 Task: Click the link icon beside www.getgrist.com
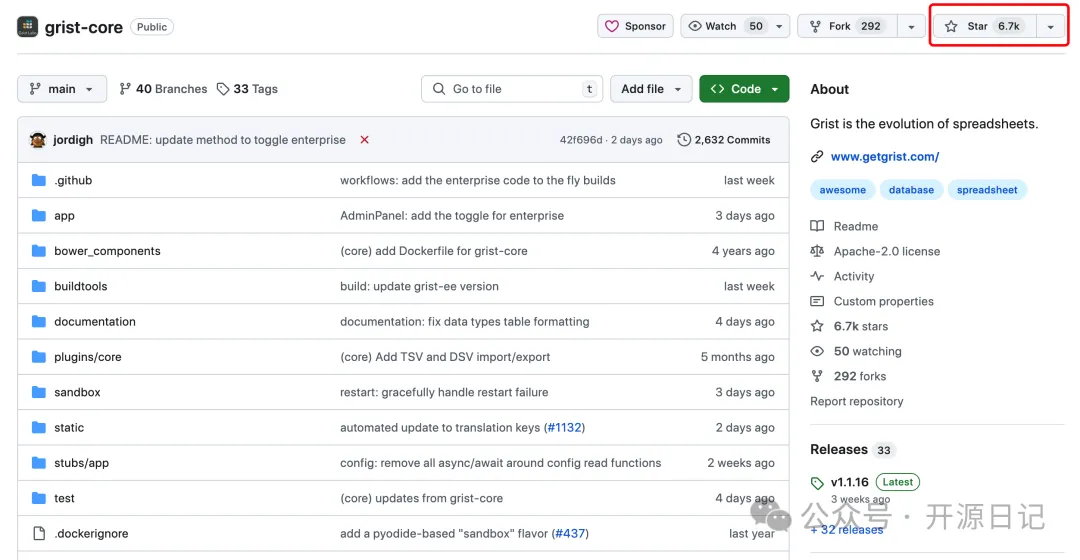point(817,157)
